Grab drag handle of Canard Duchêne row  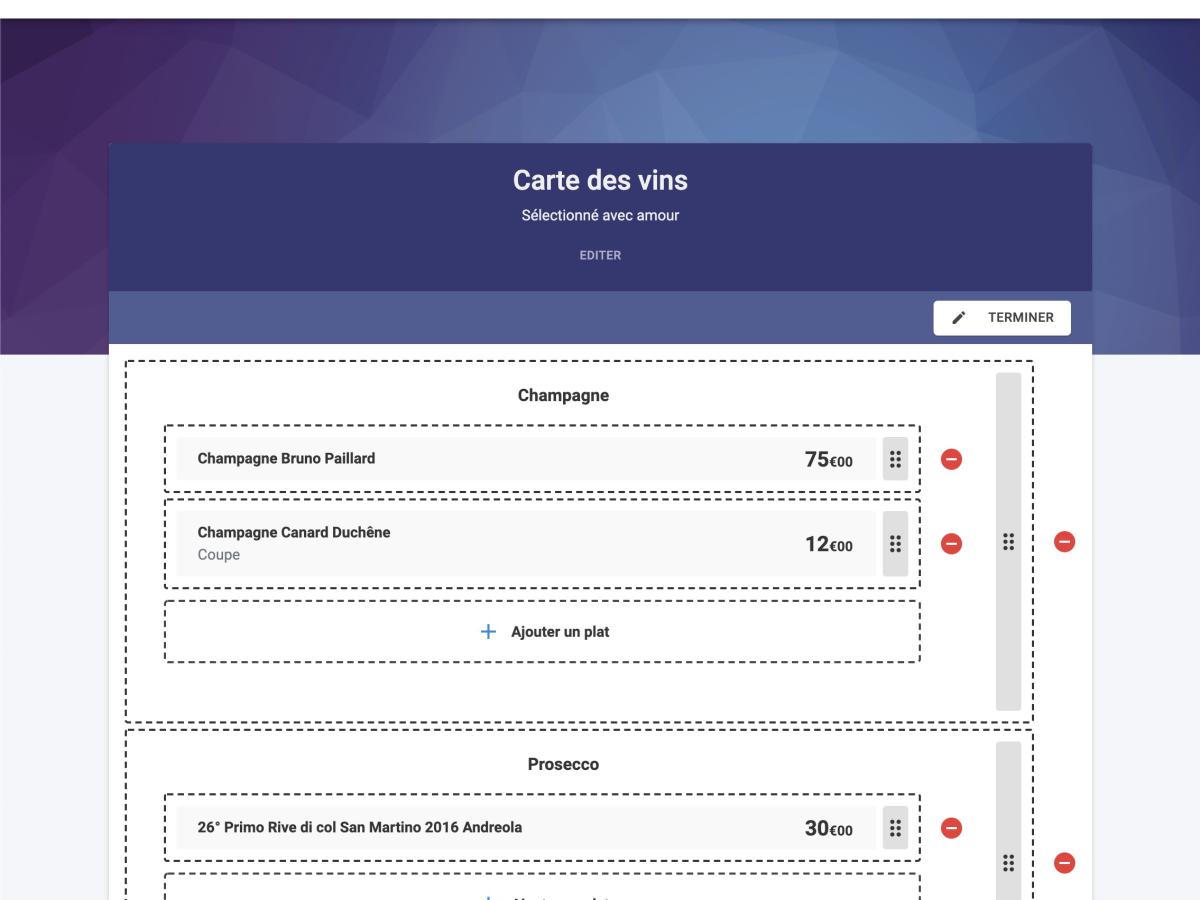pyautogui.click(x=895, y=543)
